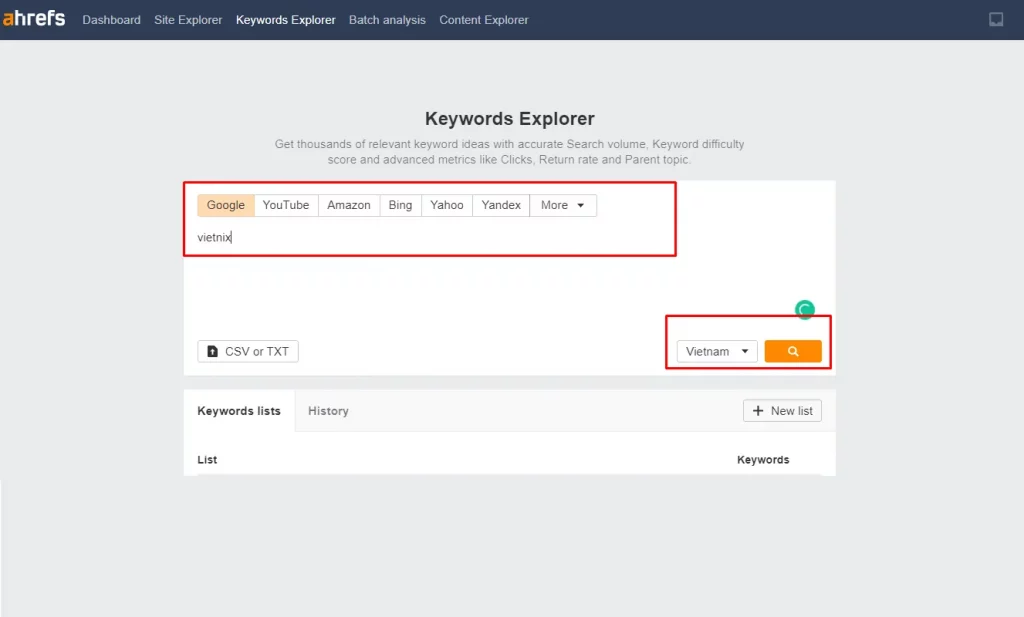The image size is (1024, 617).
Task: Select the YouTube search engine tab
Action: tap(286, 205)
